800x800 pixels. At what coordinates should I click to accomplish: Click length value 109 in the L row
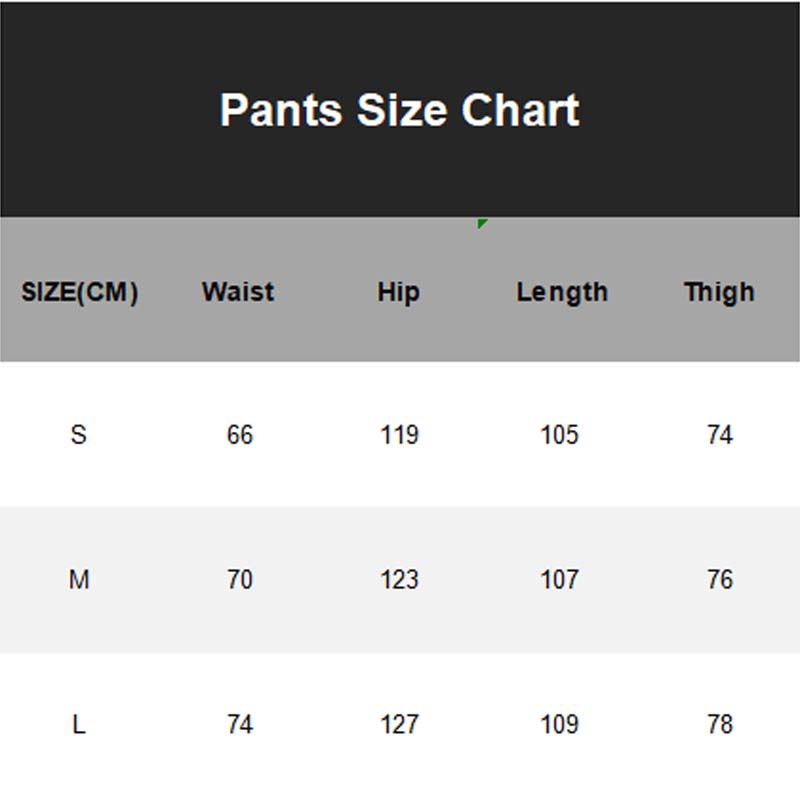(x=559, y=724)
